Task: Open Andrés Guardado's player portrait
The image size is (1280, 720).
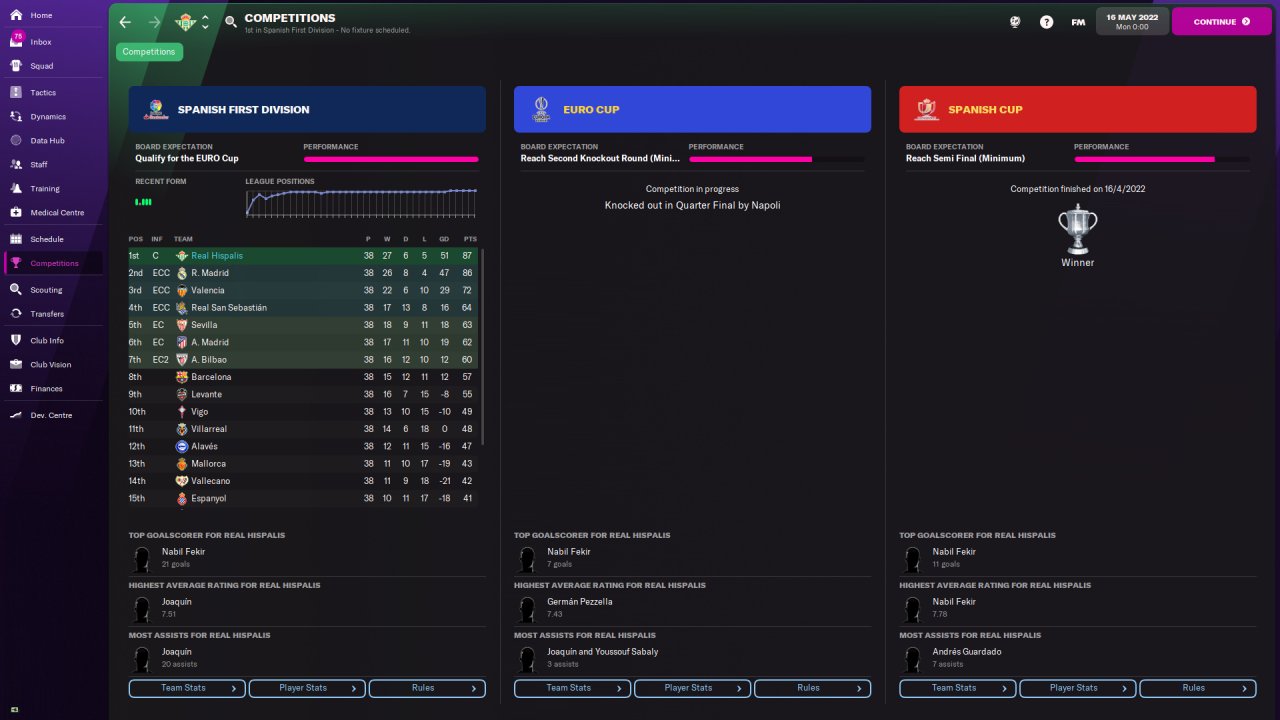Action: click(912, 658)
